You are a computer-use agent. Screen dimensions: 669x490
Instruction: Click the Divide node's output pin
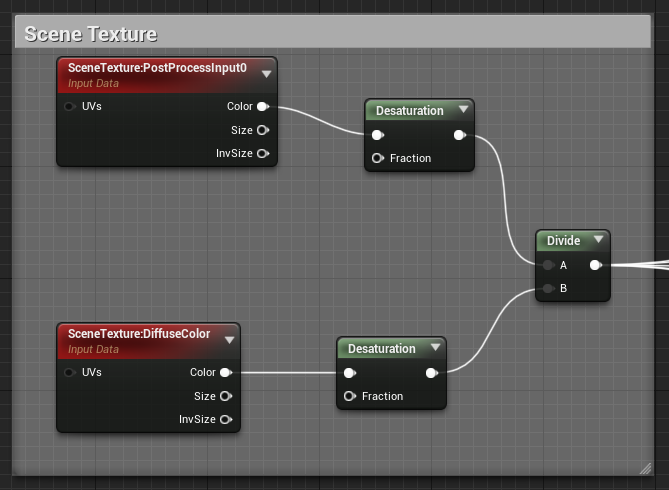coord(595,265)
